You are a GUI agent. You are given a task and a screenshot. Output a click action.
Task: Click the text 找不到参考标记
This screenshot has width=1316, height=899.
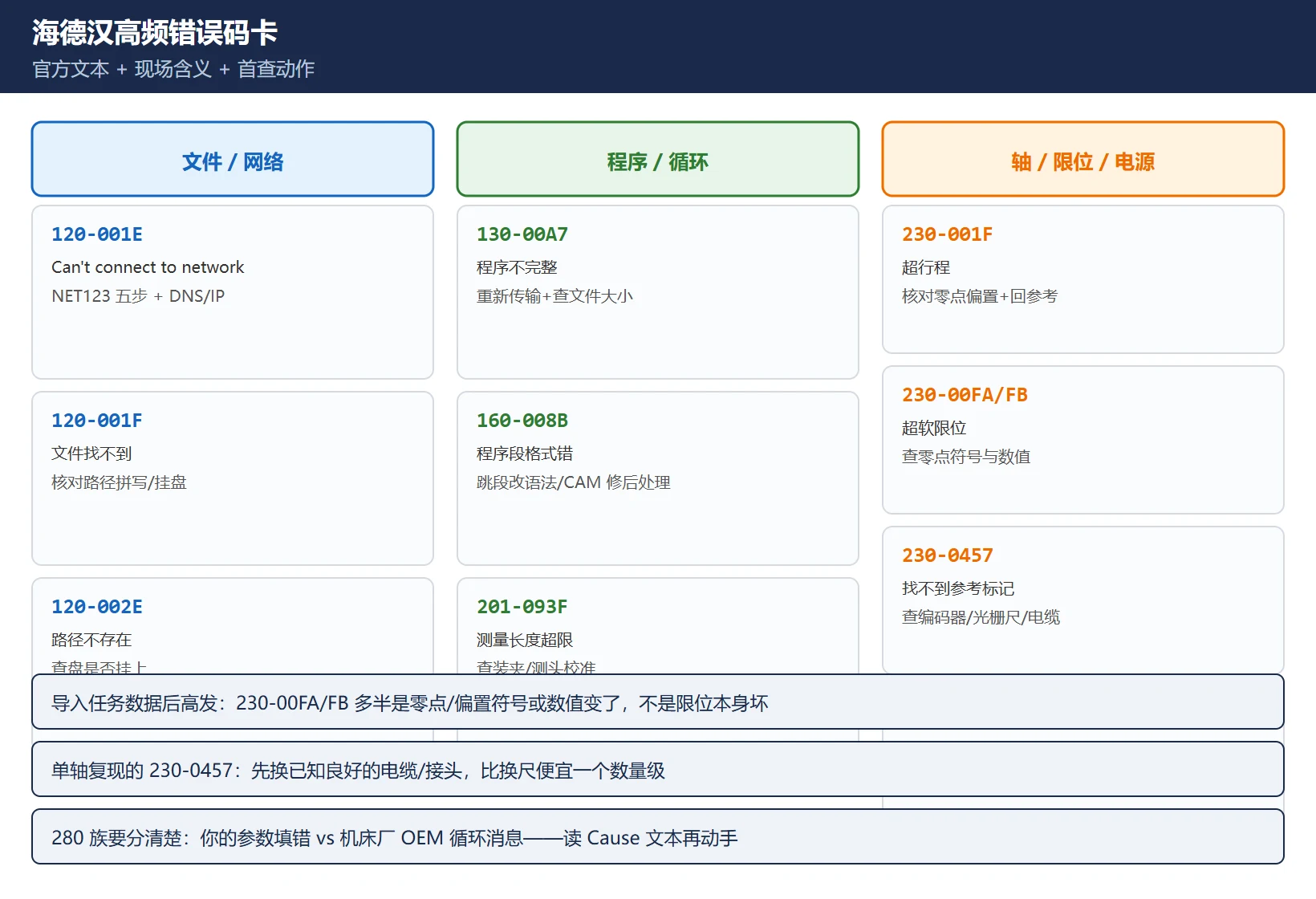pos(958,588)
